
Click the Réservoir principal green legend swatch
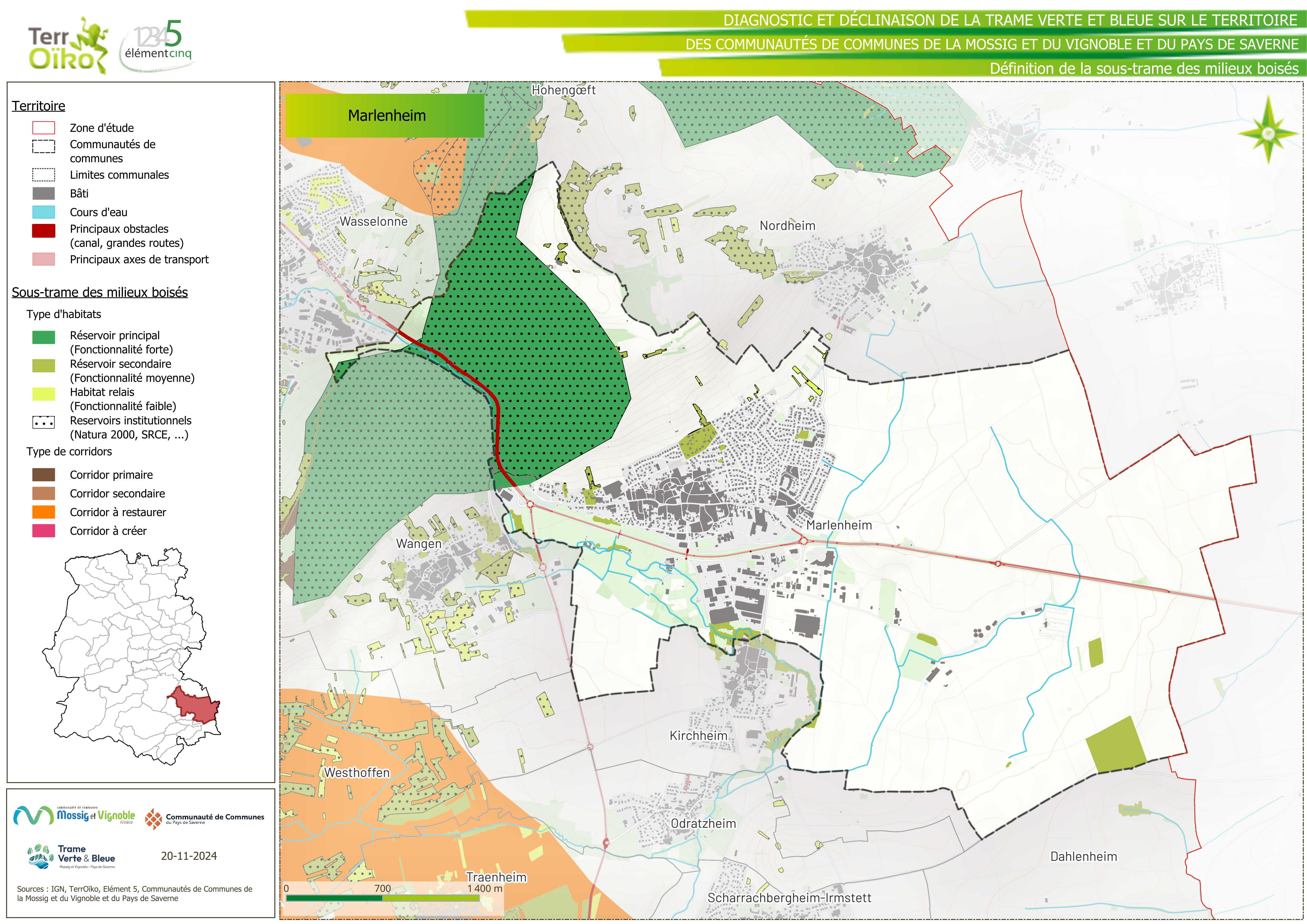click(x=44, y=337)
